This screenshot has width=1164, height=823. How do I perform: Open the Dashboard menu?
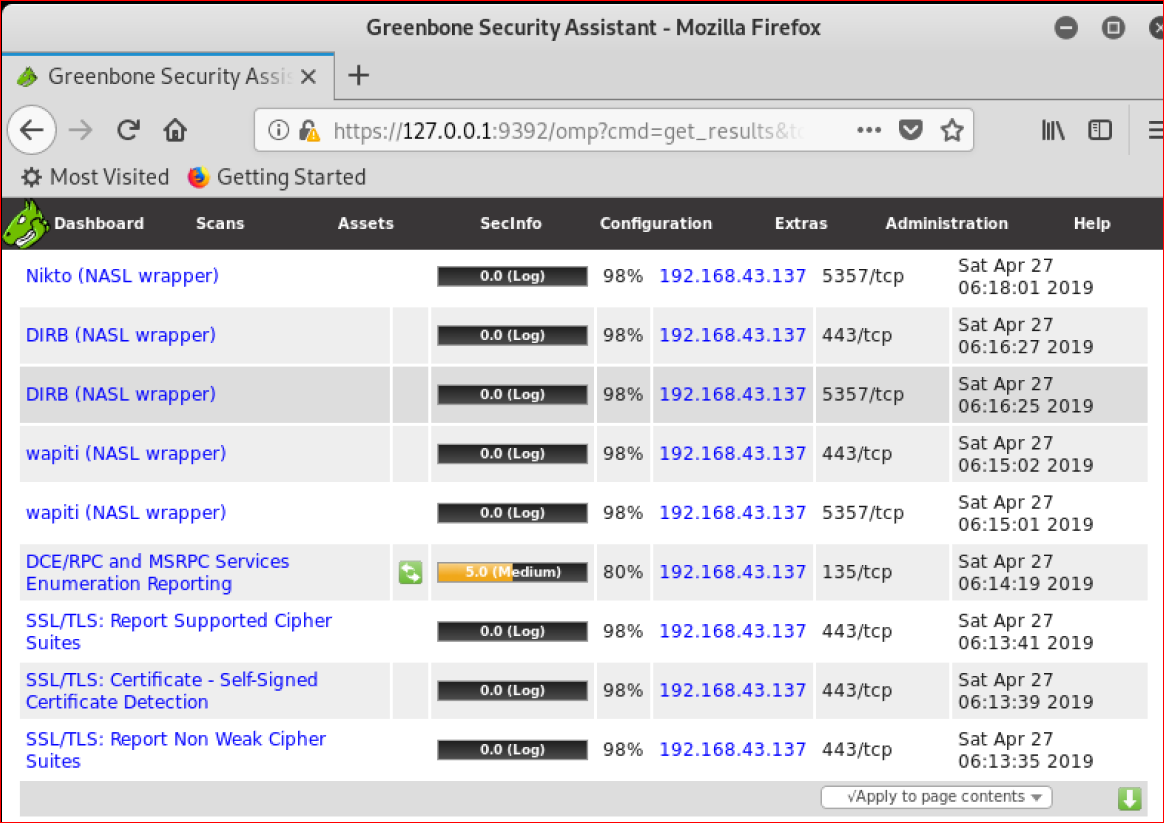[99, 223]
